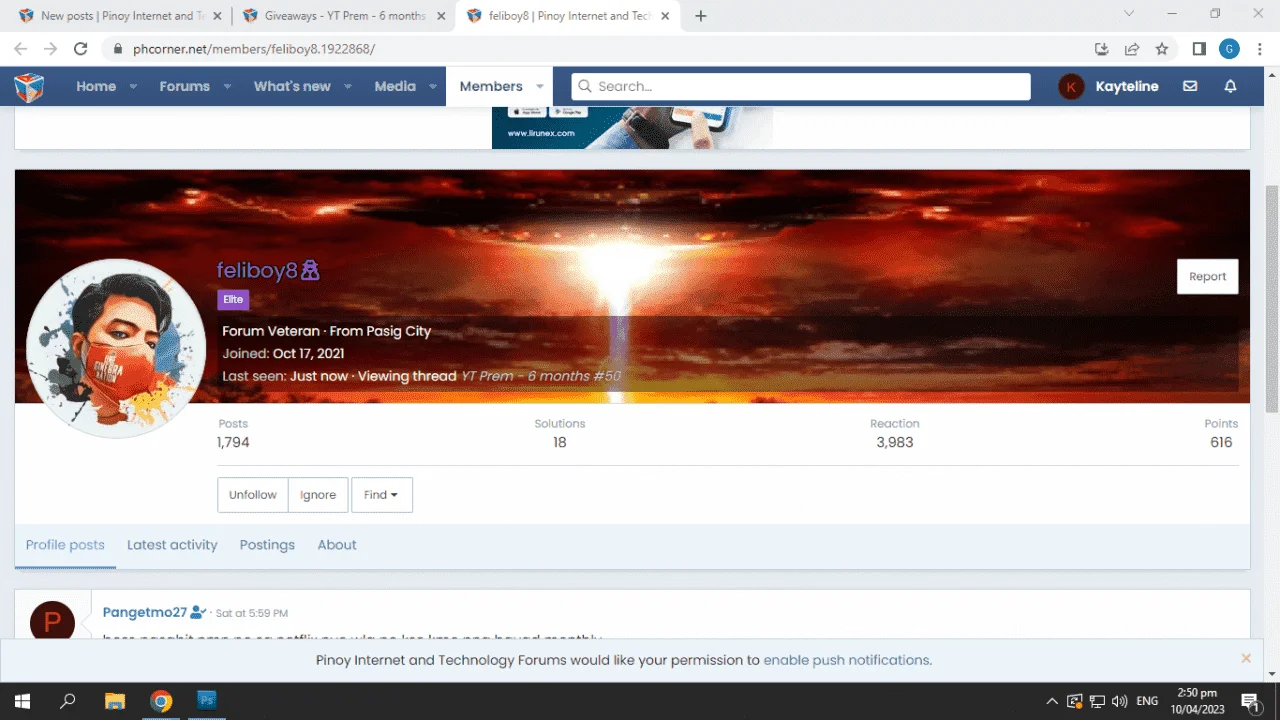Open the Find dropdown button

pyautogui.click(x=382, y=495)
